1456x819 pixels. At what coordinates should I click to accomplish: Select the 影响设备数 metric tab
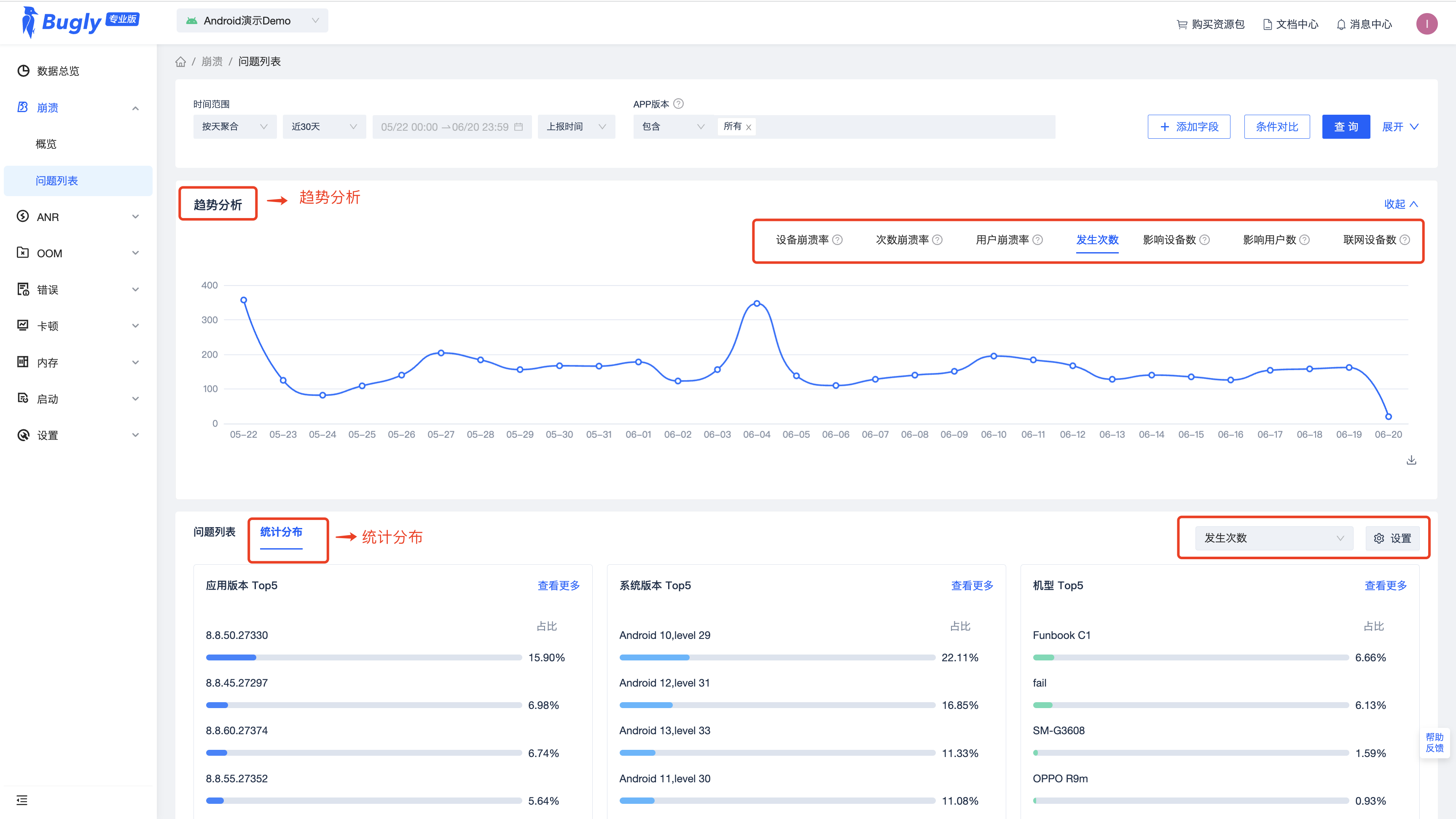coord(1169,240)
